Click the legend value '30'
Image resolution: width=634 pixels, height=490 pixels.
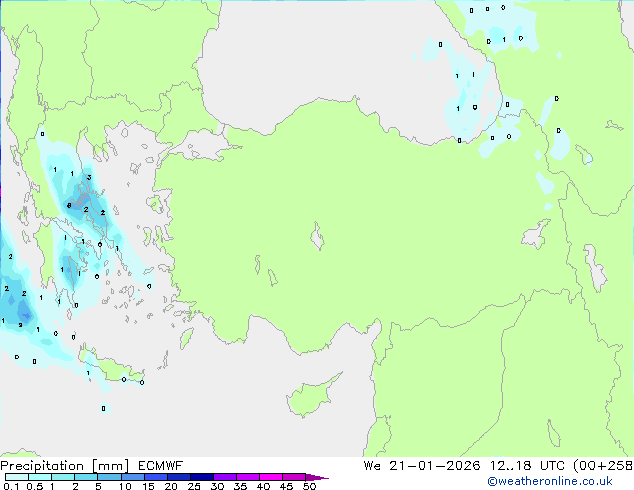pos(217,486)
